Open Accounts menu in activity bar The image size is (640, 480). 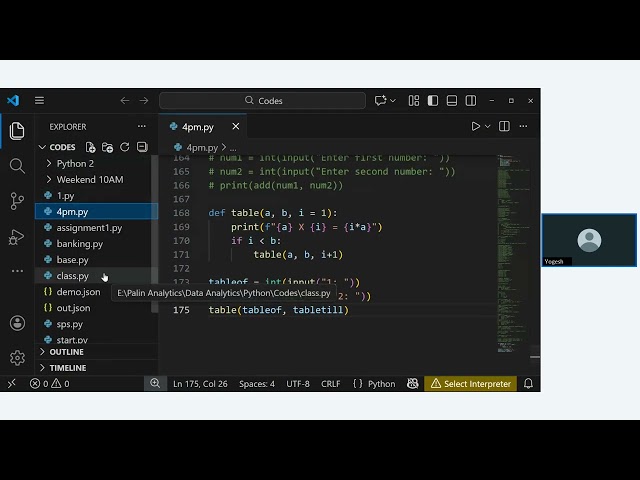click(x=17, y=323)
